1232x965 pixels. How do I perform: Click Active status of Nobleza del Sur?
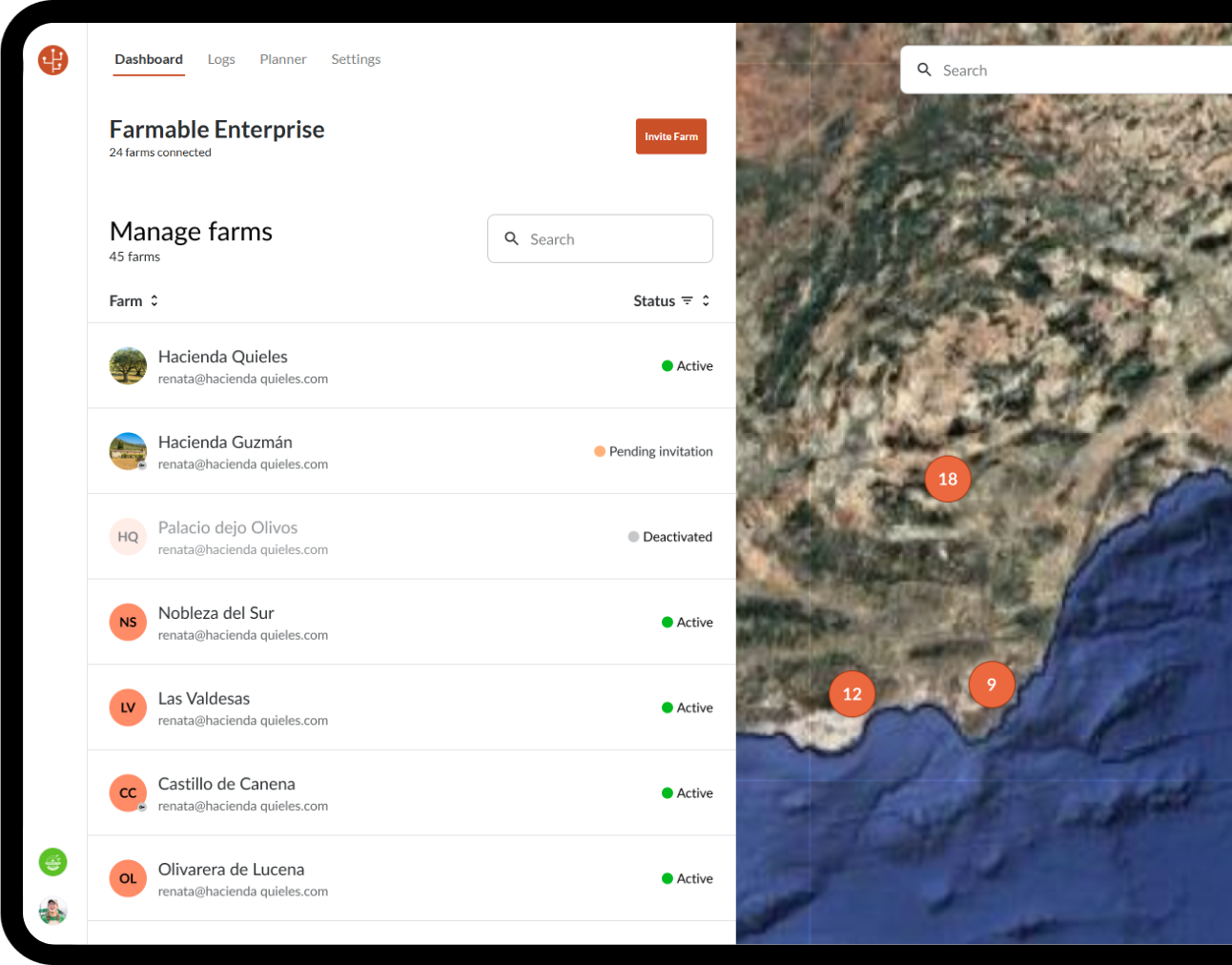[688, 622]
